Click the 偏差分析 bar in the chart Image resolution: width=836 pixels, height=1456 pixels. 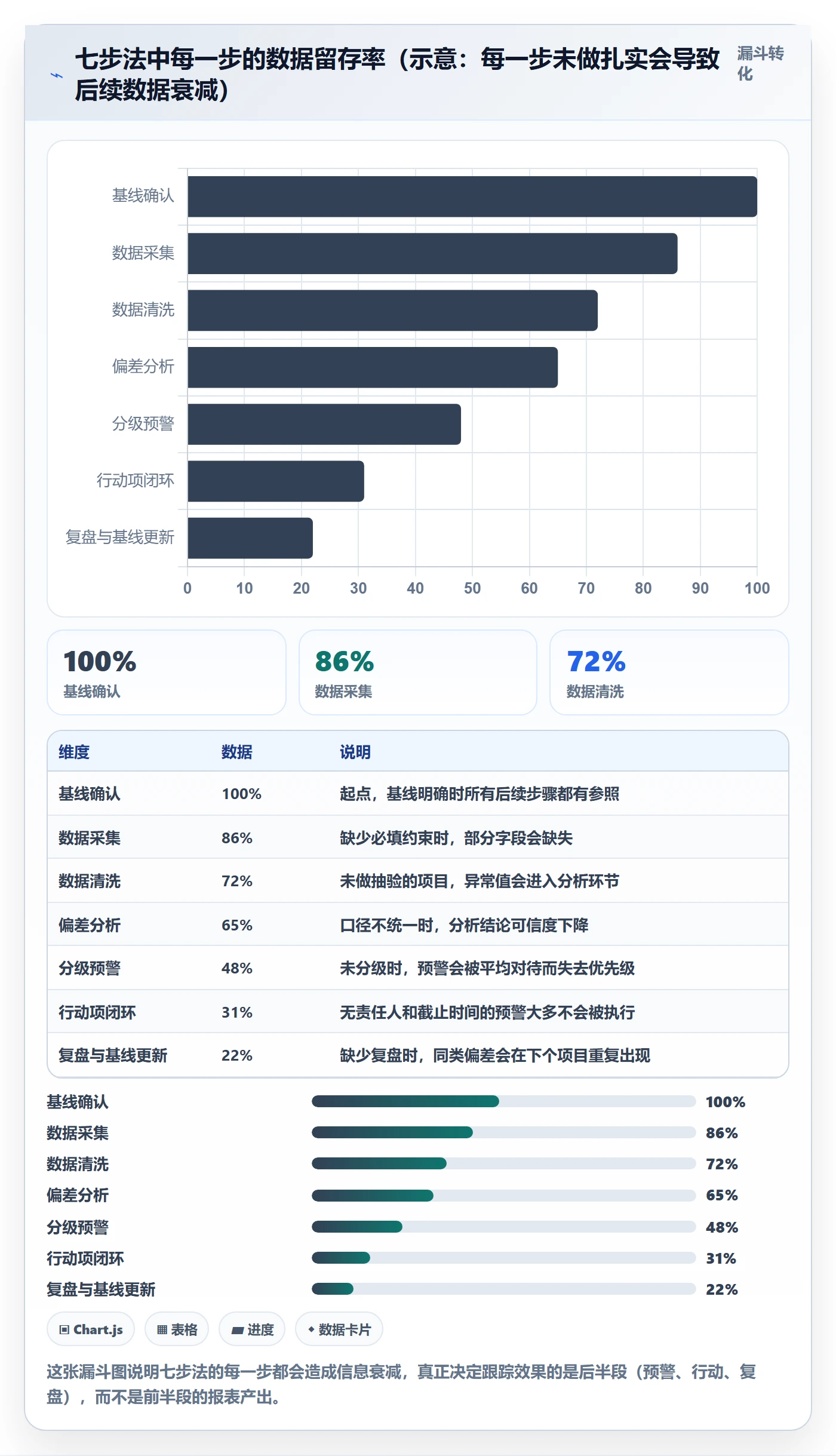tap(373, 367)
